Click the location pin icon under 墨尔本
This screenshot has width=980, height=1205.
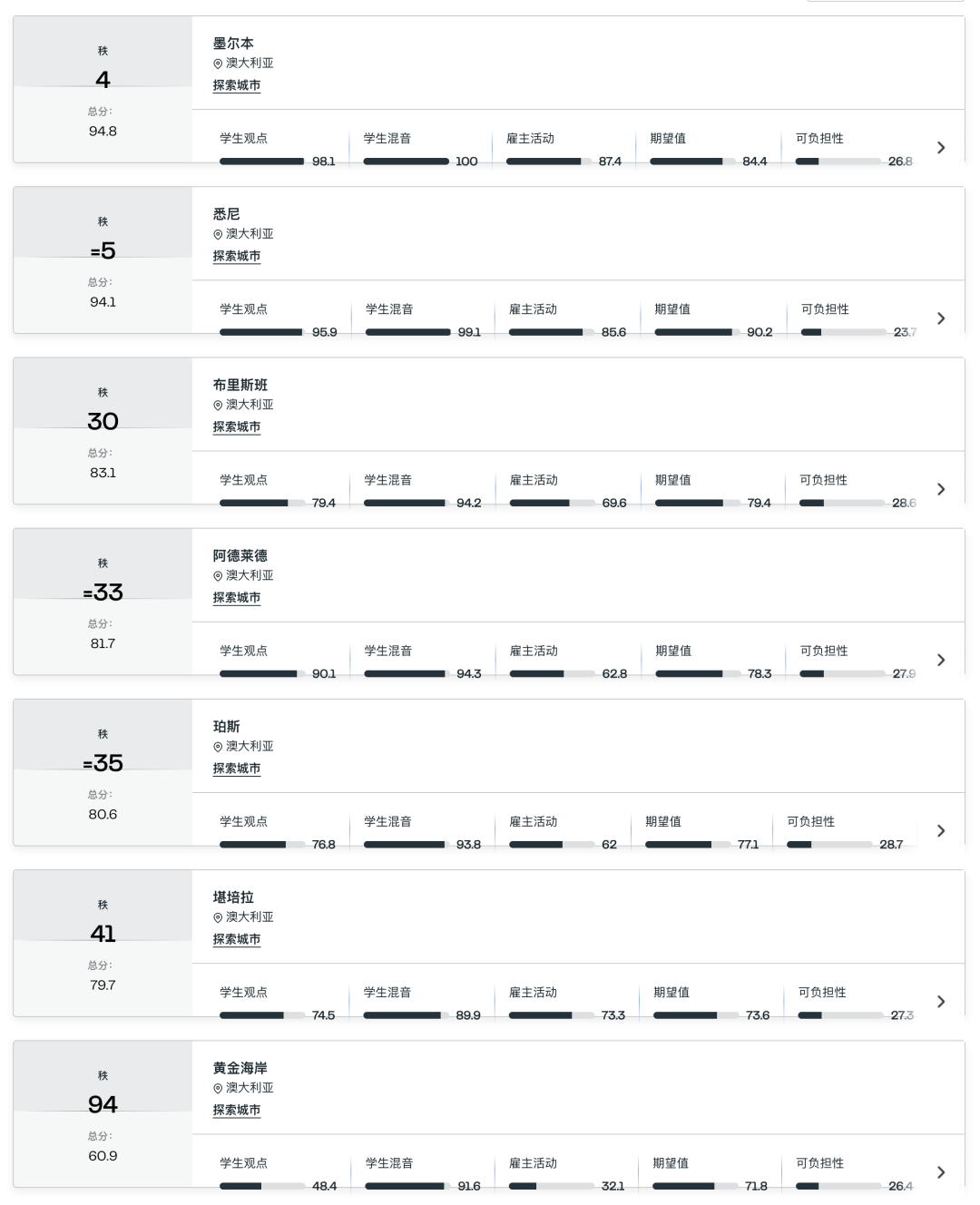tap(218, 64)
